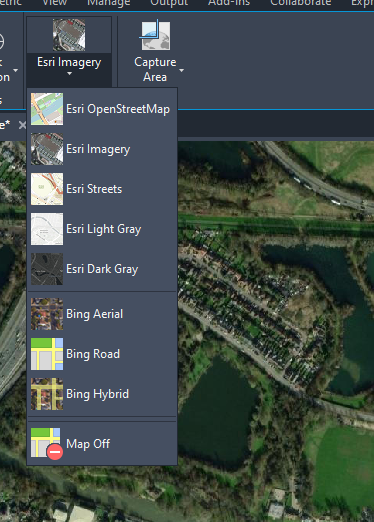Pick the Esri Streets map thumbnail
374x522 pixels.
tap(47, 189)
